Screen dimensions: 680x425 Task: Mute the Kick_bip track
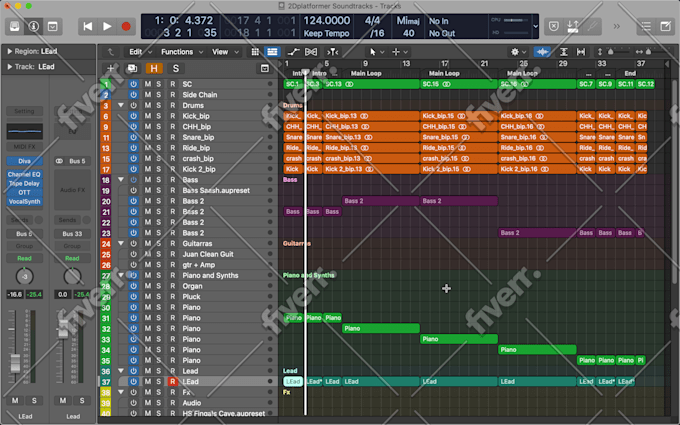pyautogui.click(x=148, y=116)
